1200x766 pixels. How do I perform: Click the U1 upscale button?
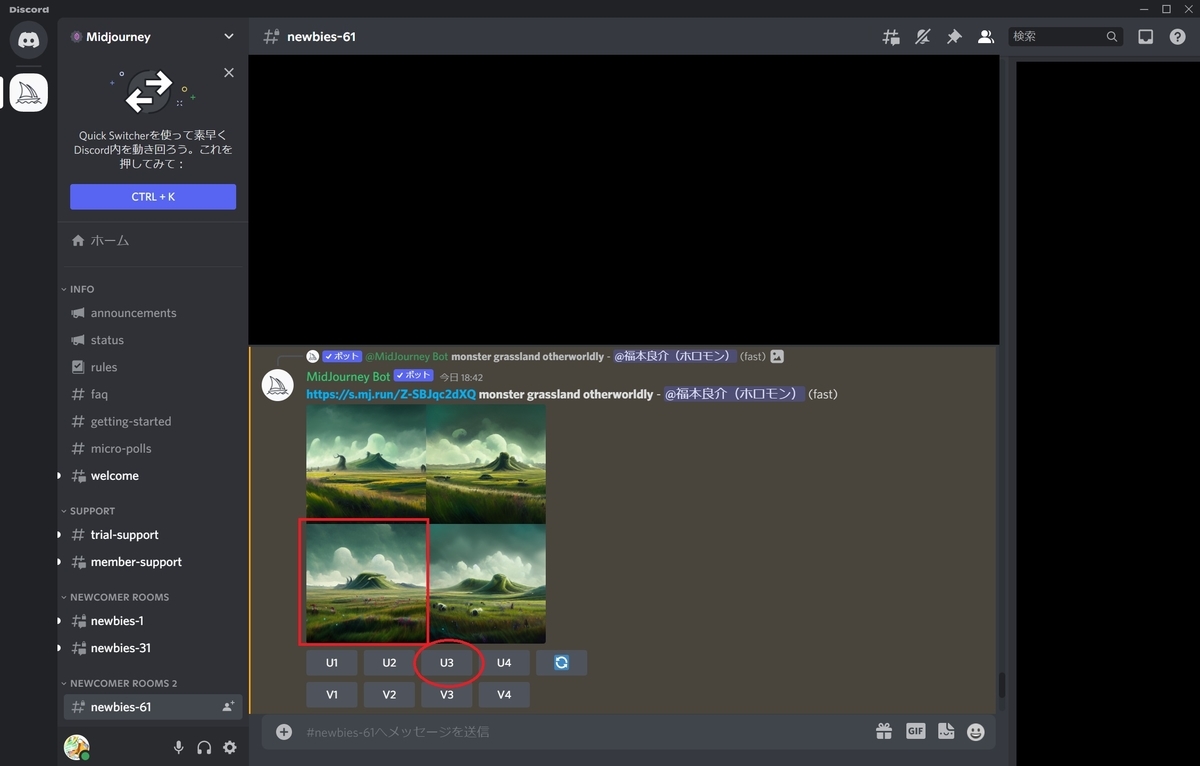[x=332, y=663]
